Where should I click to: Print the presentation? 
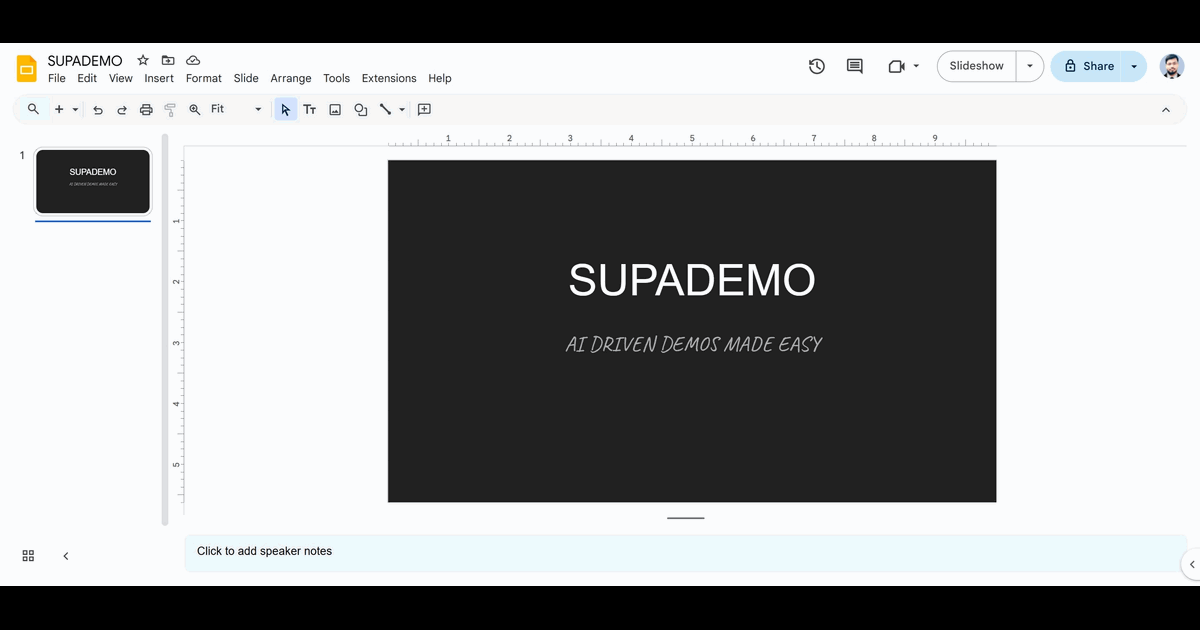[x=146, y=109]
